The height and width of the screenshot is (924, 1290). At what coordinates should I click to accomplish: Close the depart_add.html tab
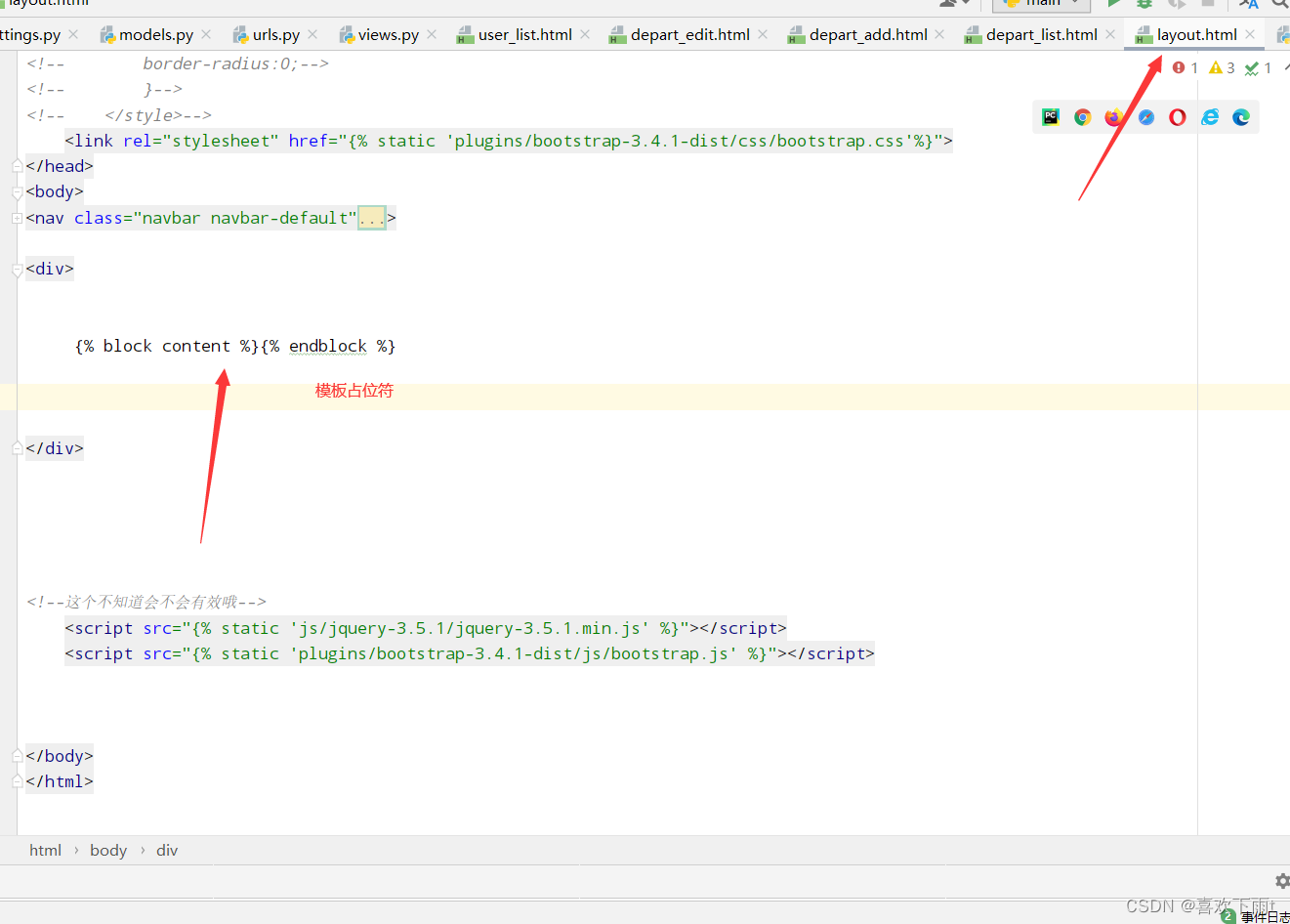[939, 34]
